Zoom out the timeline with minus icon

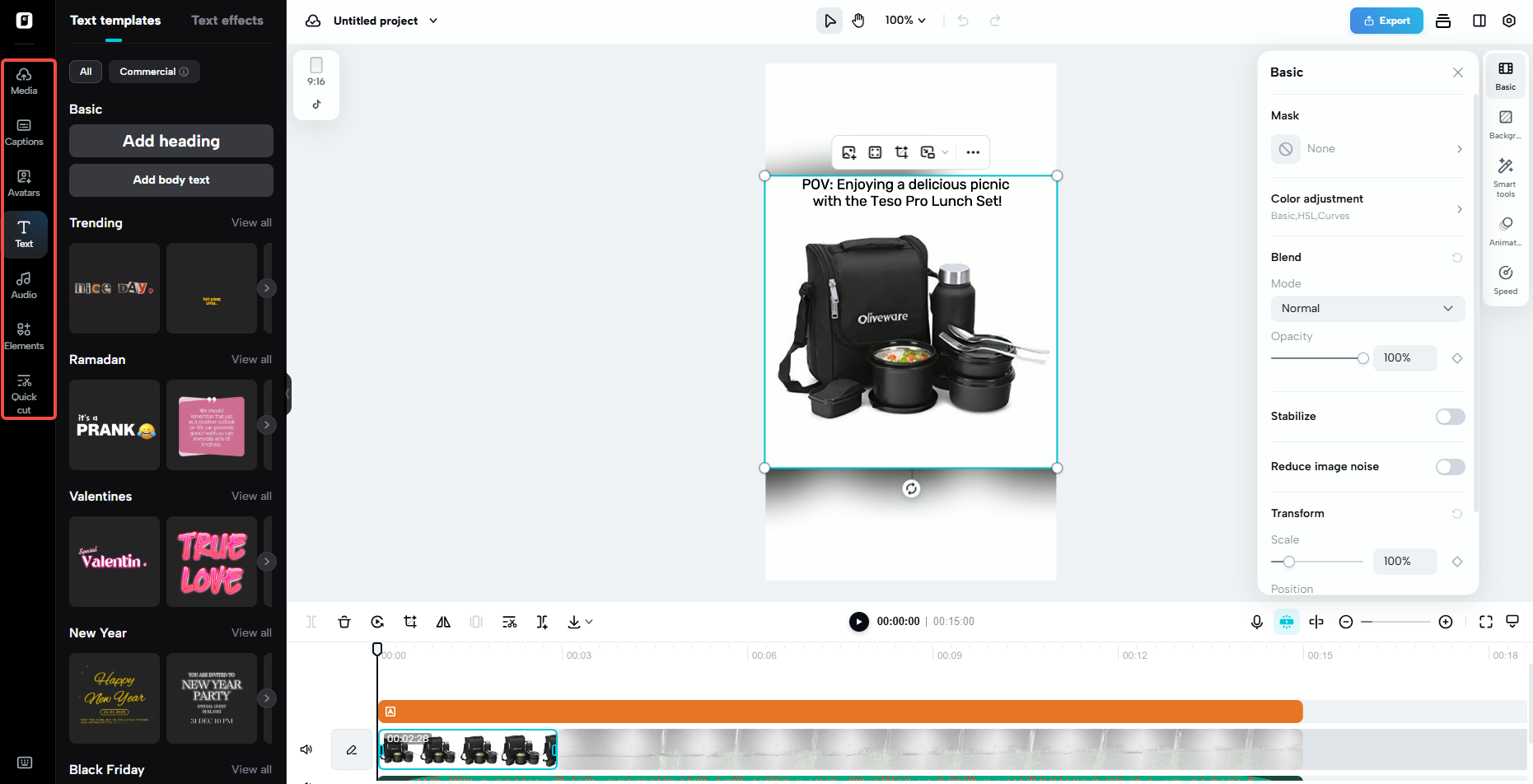[x=1346, y=622]
